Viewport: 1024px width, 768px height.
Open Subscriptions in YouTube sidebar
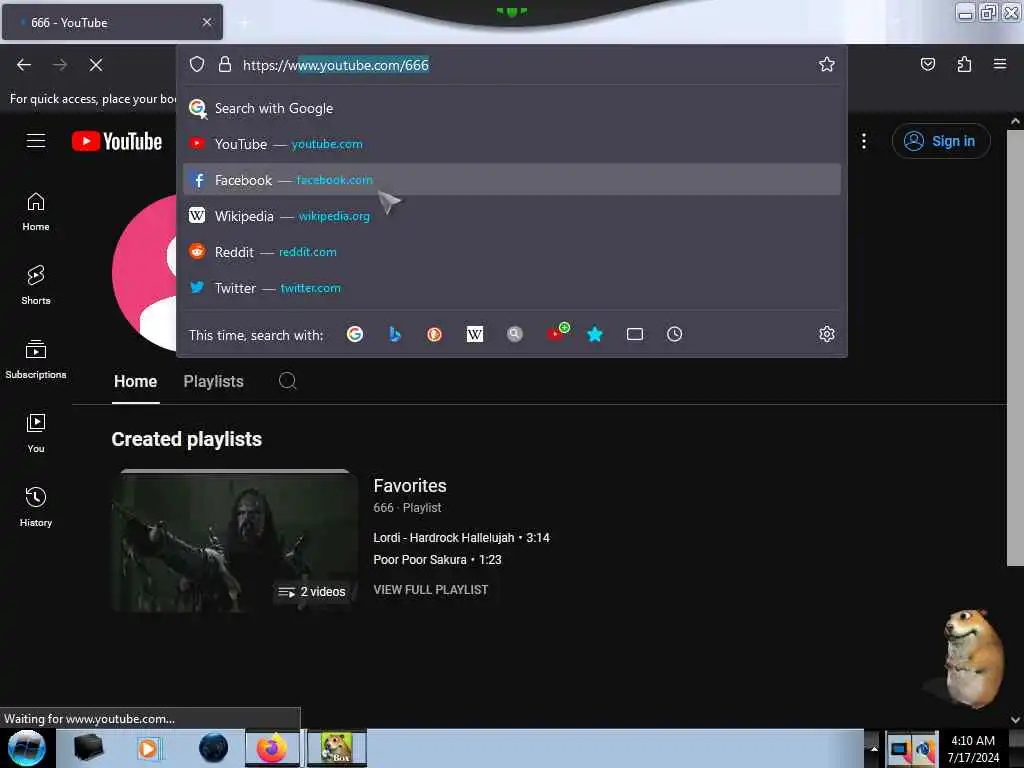coord(36,359)
